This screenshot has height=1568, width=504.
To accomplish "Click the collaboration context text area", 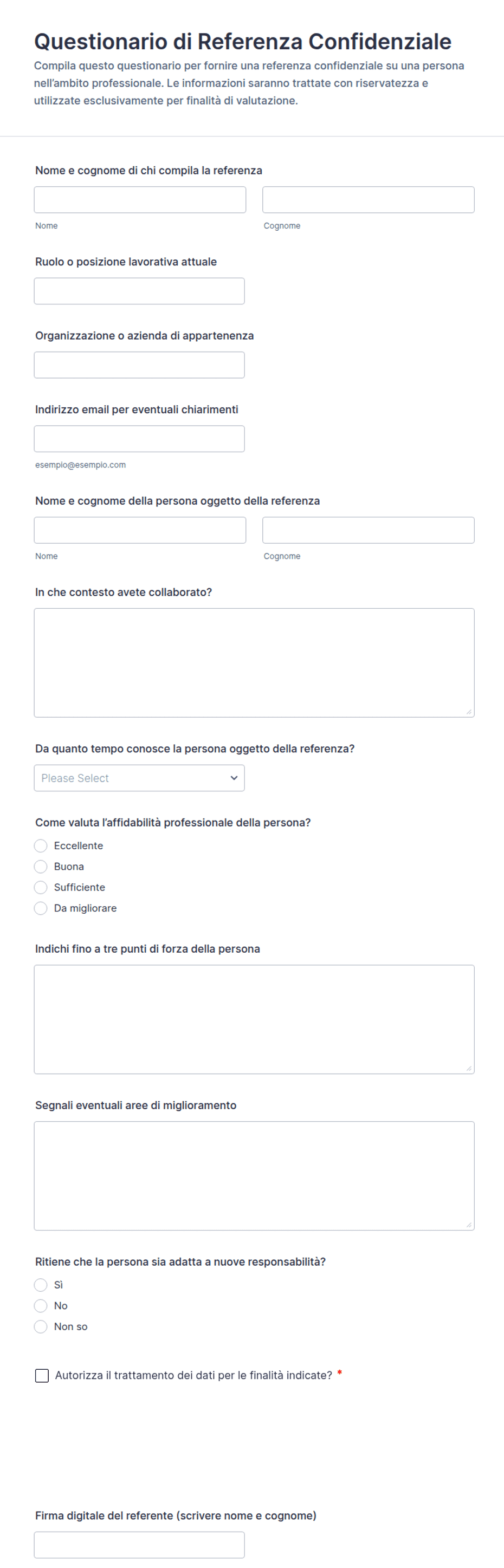I will coord(254,662).
